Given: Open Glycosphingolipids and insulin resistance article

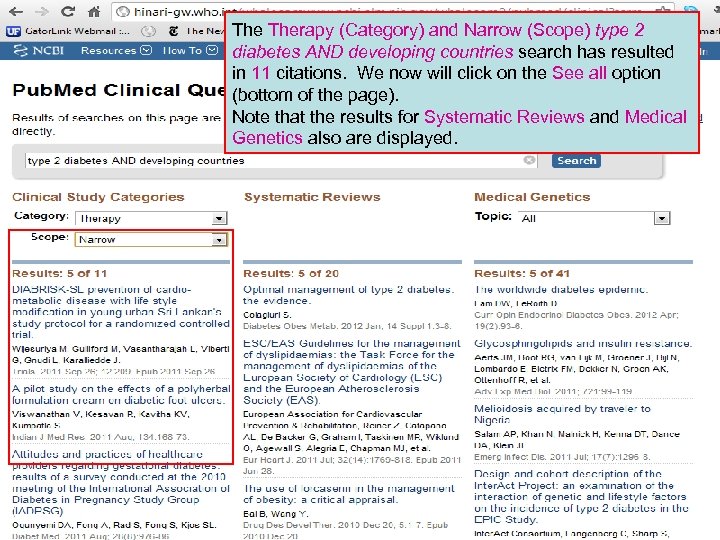Looking at the screenshot, I should click(x=583, y=343).
